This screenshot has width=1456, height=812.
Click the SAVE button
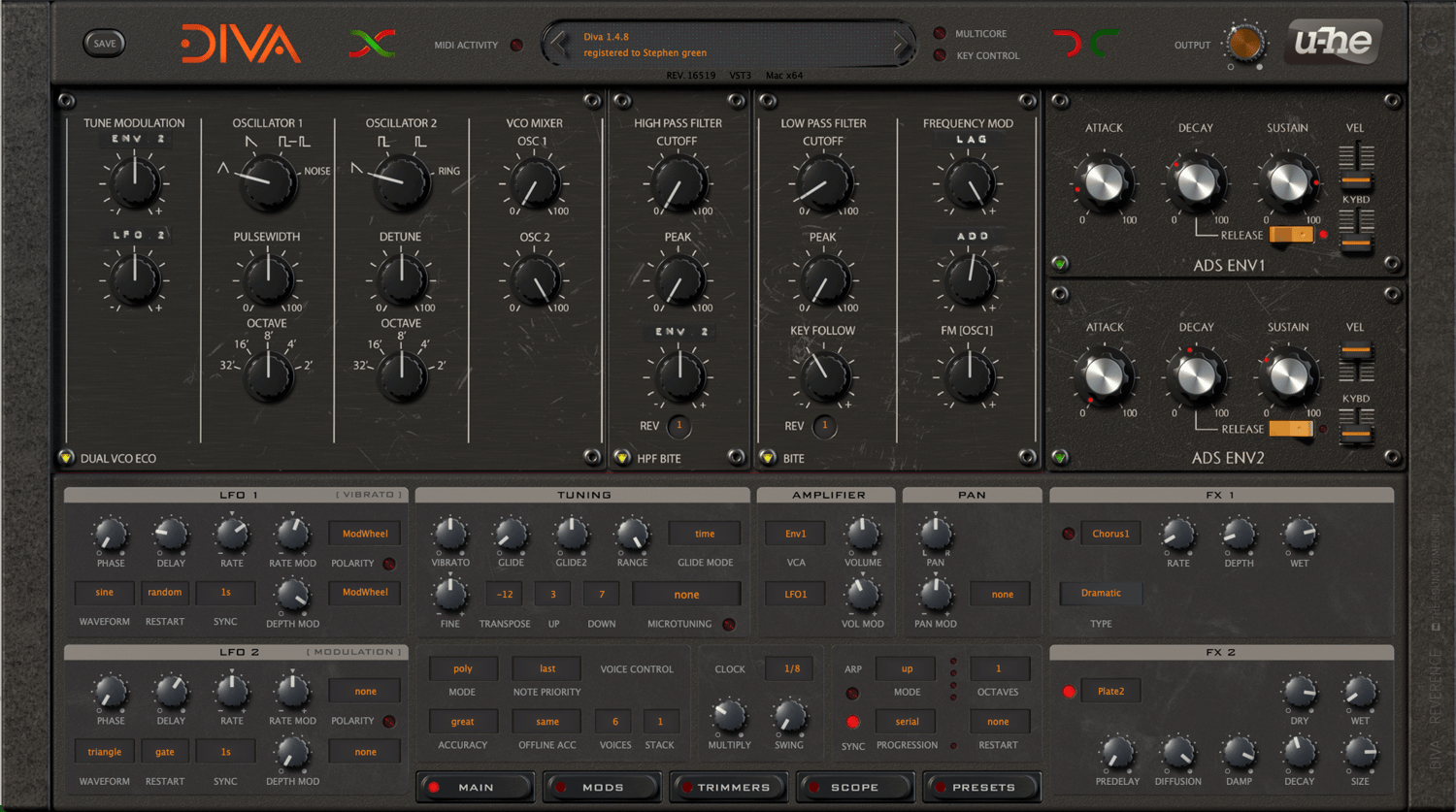105,43
